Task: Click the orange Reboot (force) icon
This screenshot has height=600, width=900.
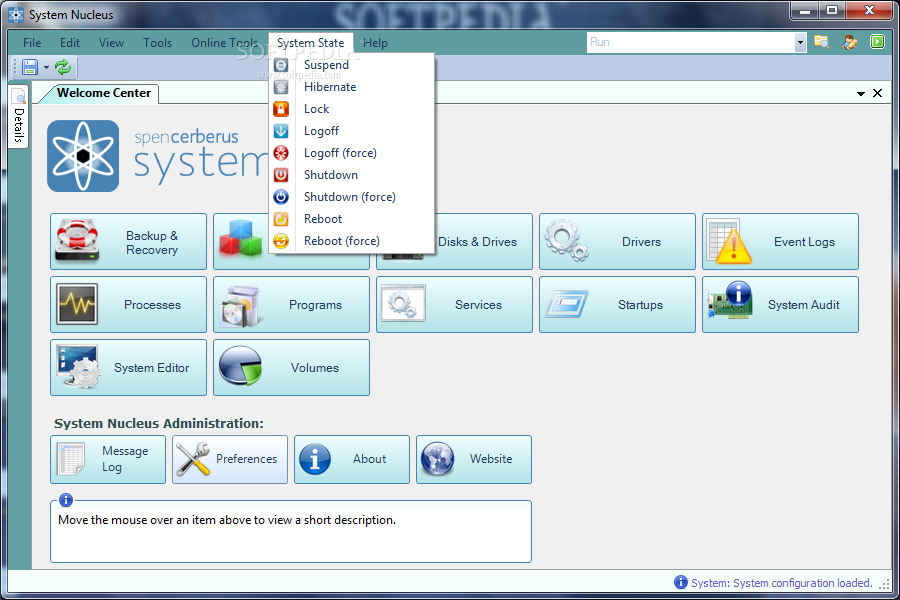Action: click(x=281, y=241)
